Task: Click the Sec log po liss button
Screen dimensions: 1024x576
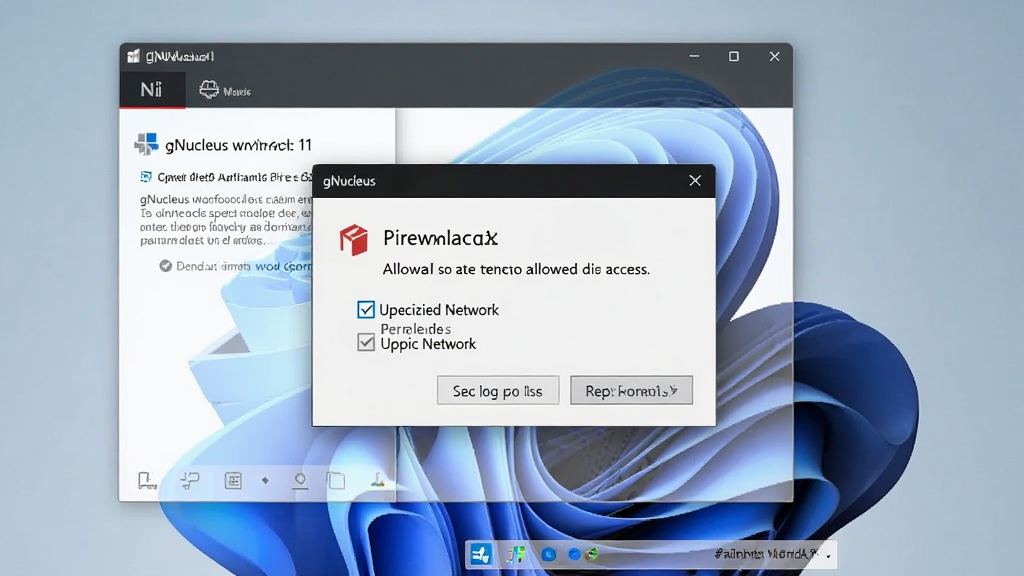Action: (498, 391)
